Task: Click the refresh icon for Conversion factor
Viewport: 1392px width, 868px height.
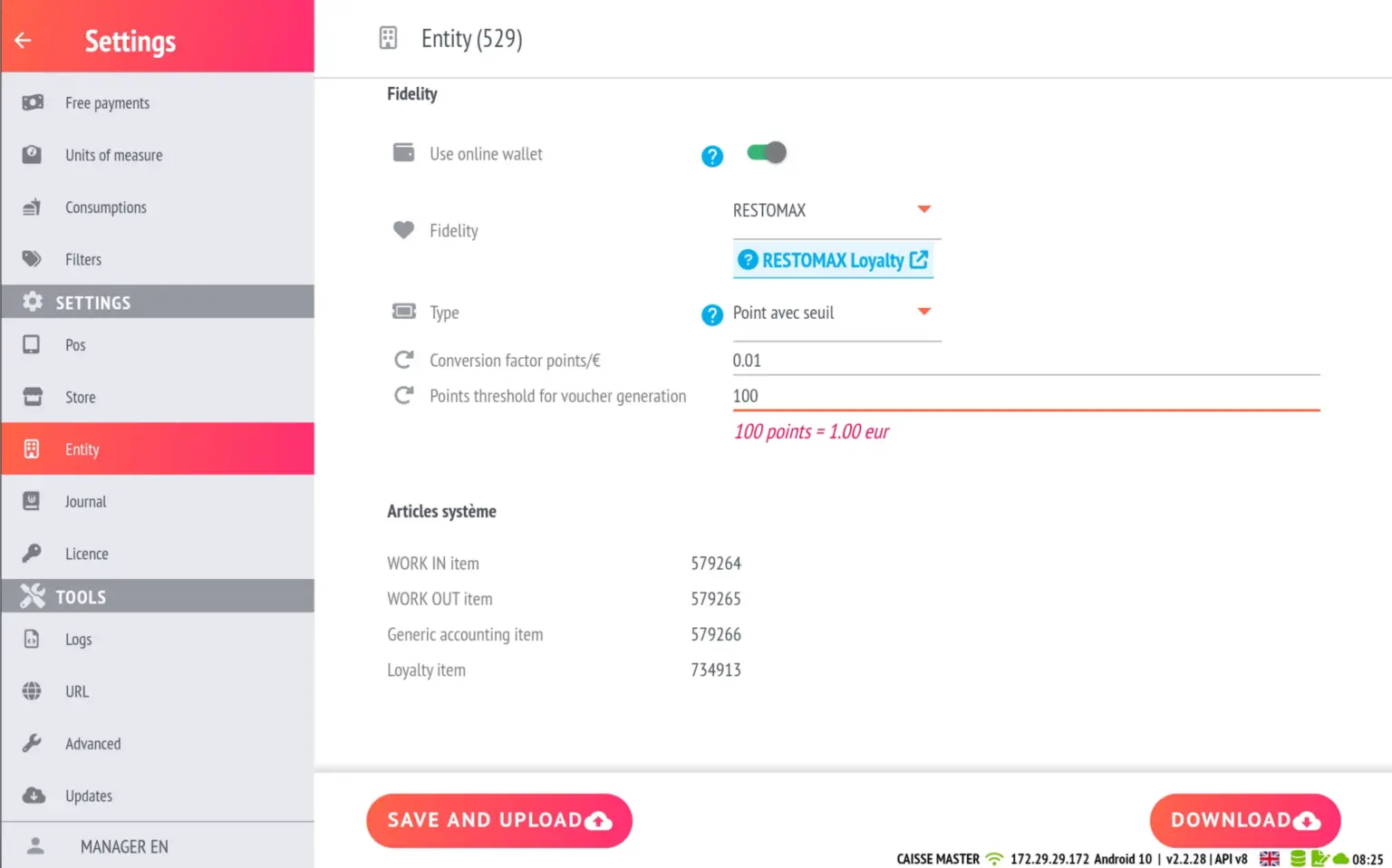Action: coord(404,360)
